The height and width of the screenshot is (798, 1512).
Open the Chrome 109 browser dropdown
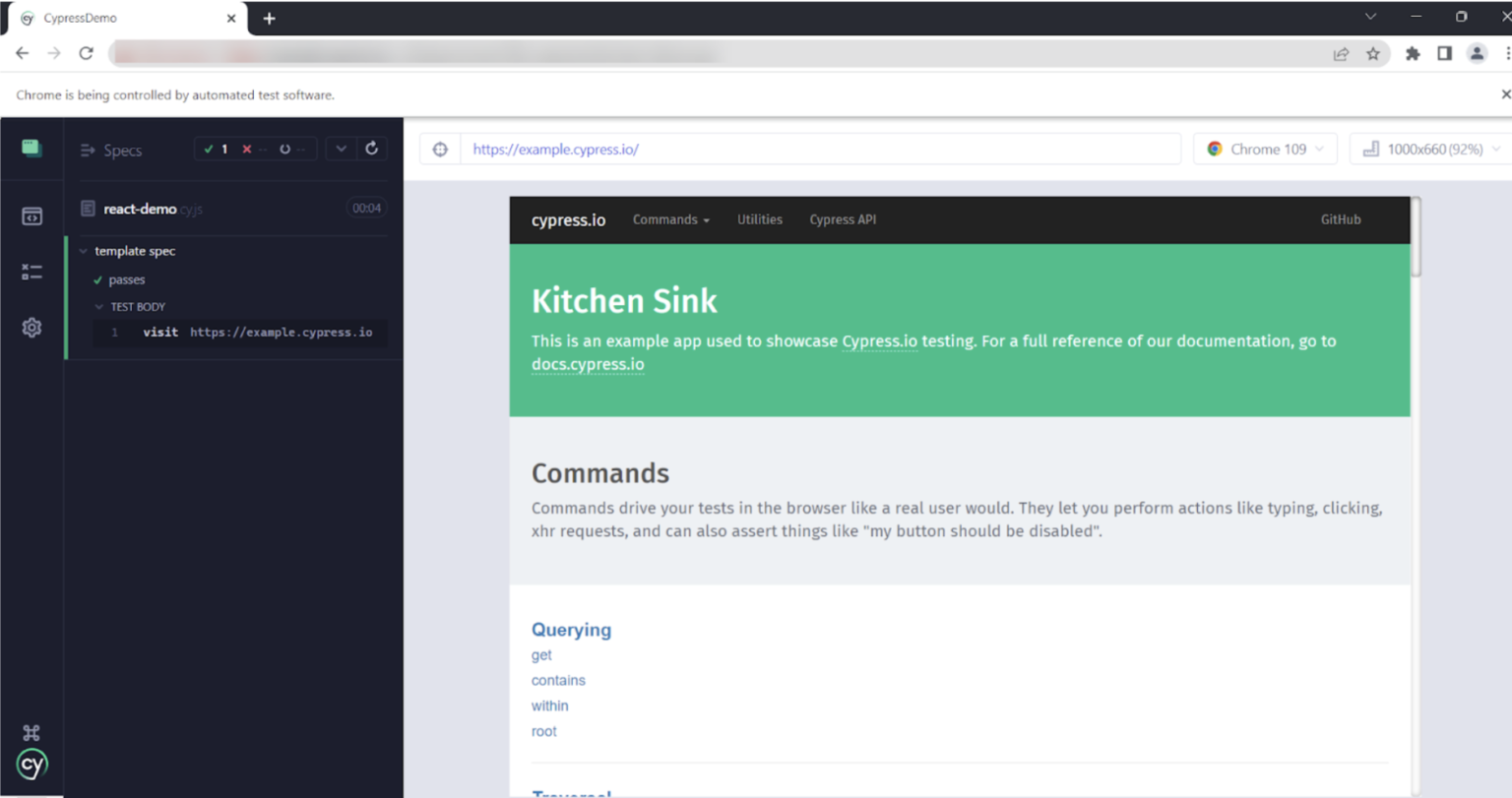[x=1265, y=149]
